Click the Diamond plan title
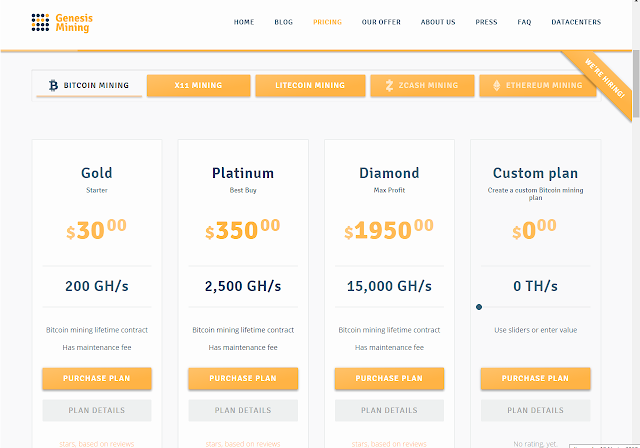The image size is (640, 448). click(x=389, y=173)
